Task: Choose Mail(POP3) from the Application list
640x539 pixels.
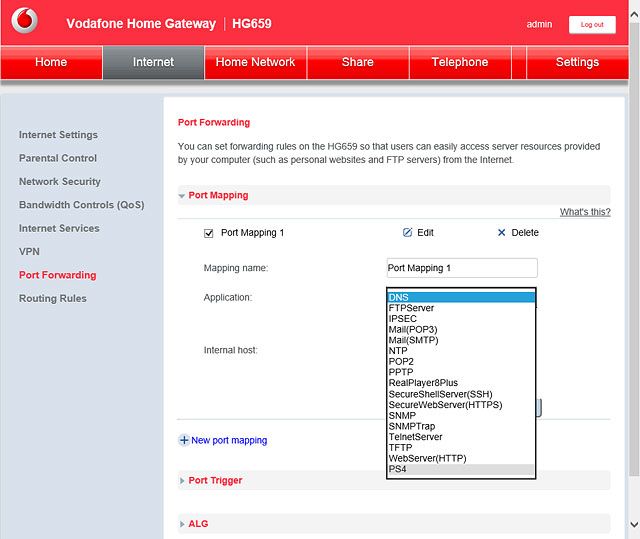Action: 460,329
